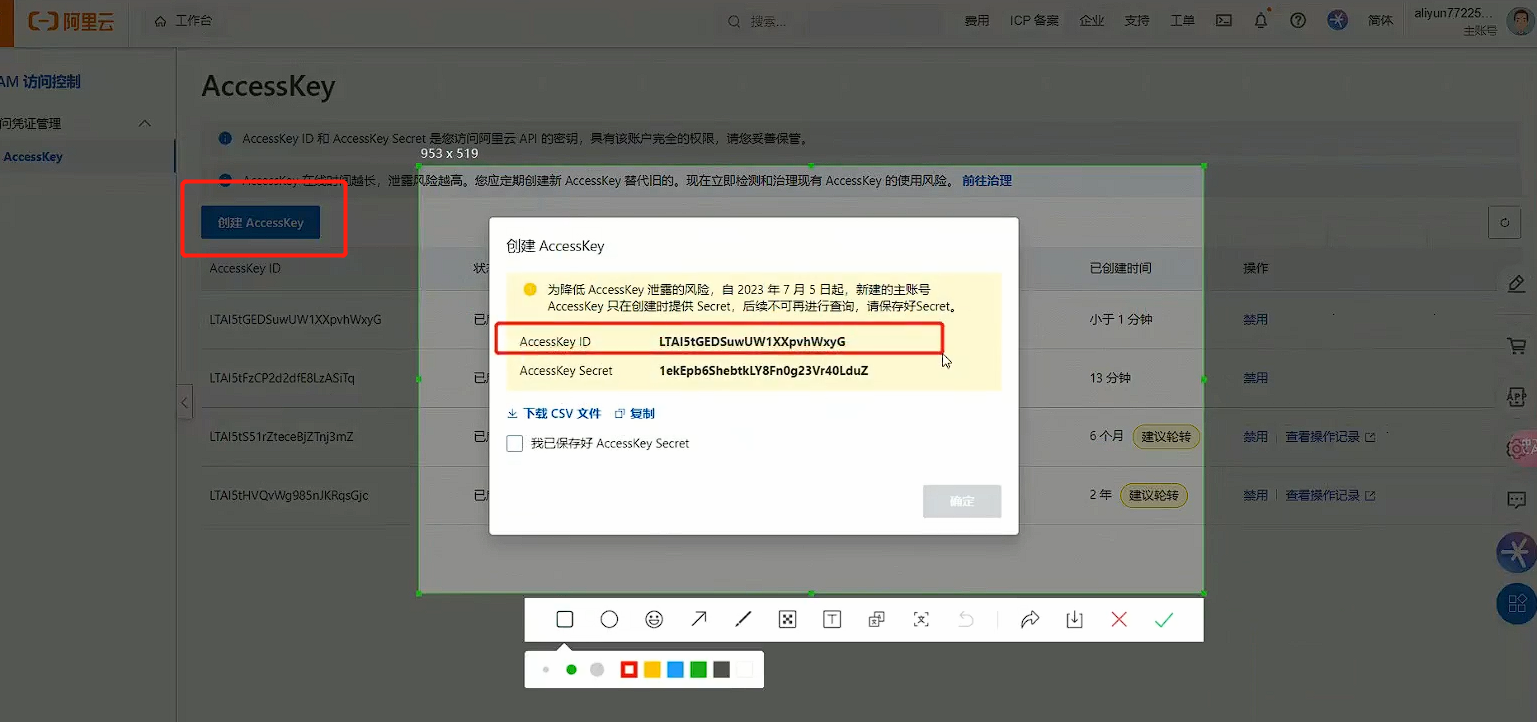Collapse the 凭证管理 sidebar section chevron
This screenshot has height=722, width=1537.
[x=144, y=123]
